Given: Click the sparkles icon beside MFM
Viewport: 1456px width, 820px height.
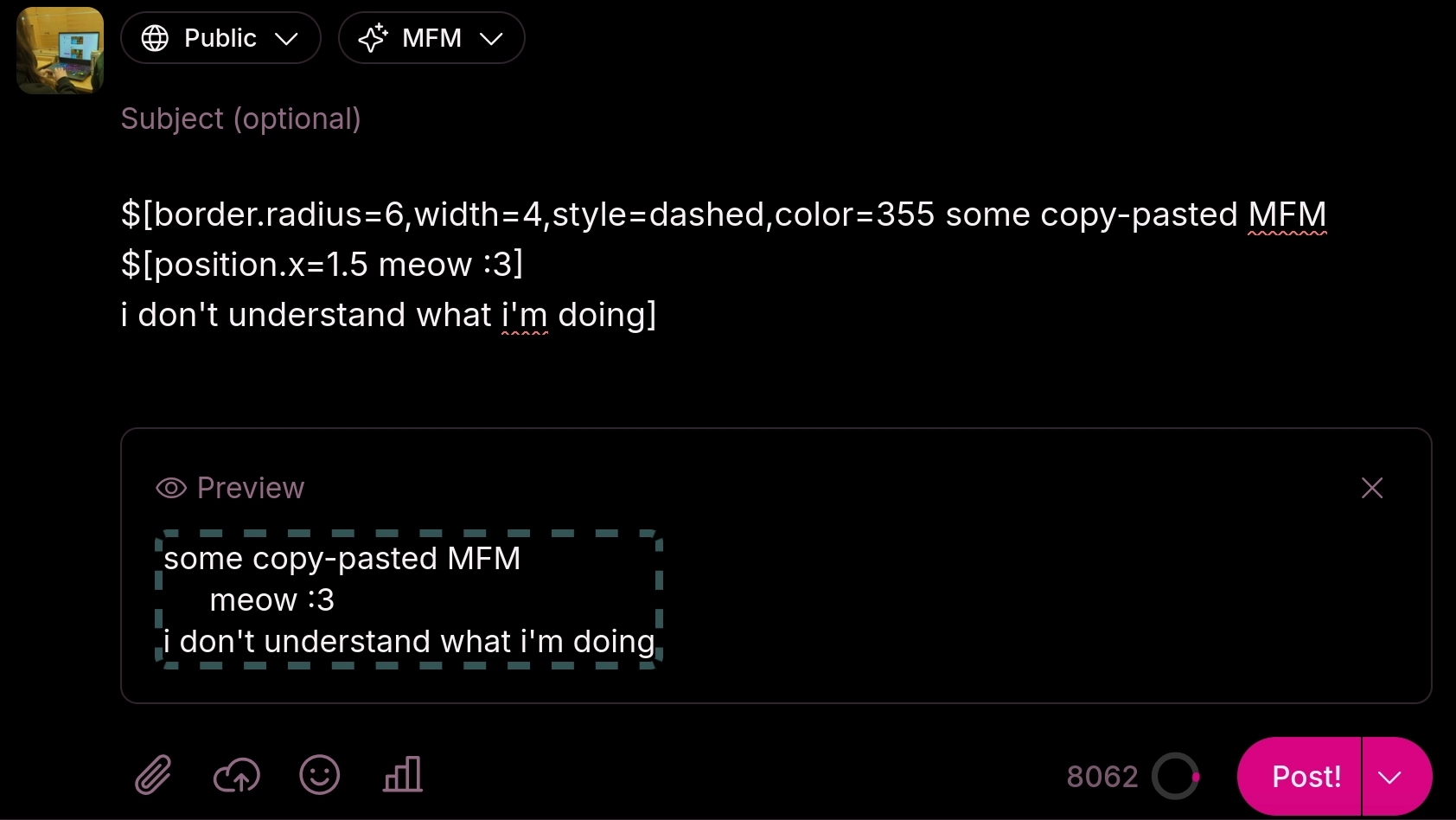Looking at the screenshot, I should pos(373,37).
